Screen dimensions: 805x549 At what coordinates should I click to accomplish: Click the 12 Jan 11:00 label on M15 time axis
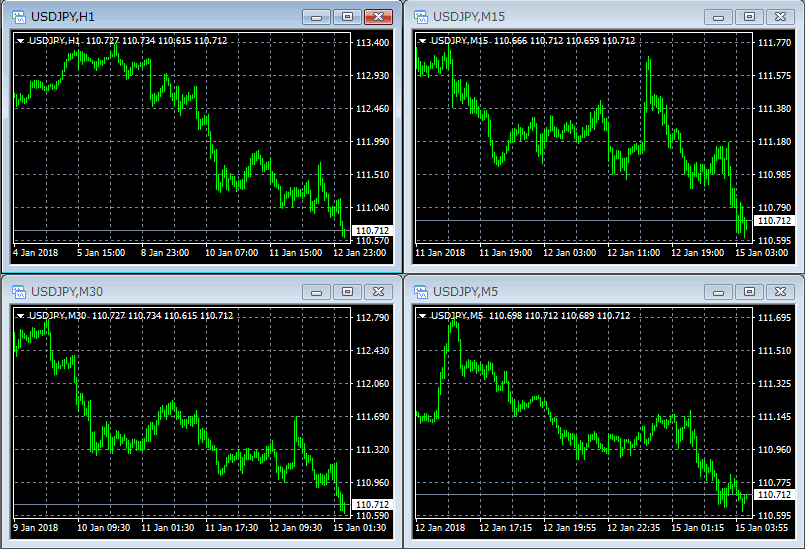[634, 253]
